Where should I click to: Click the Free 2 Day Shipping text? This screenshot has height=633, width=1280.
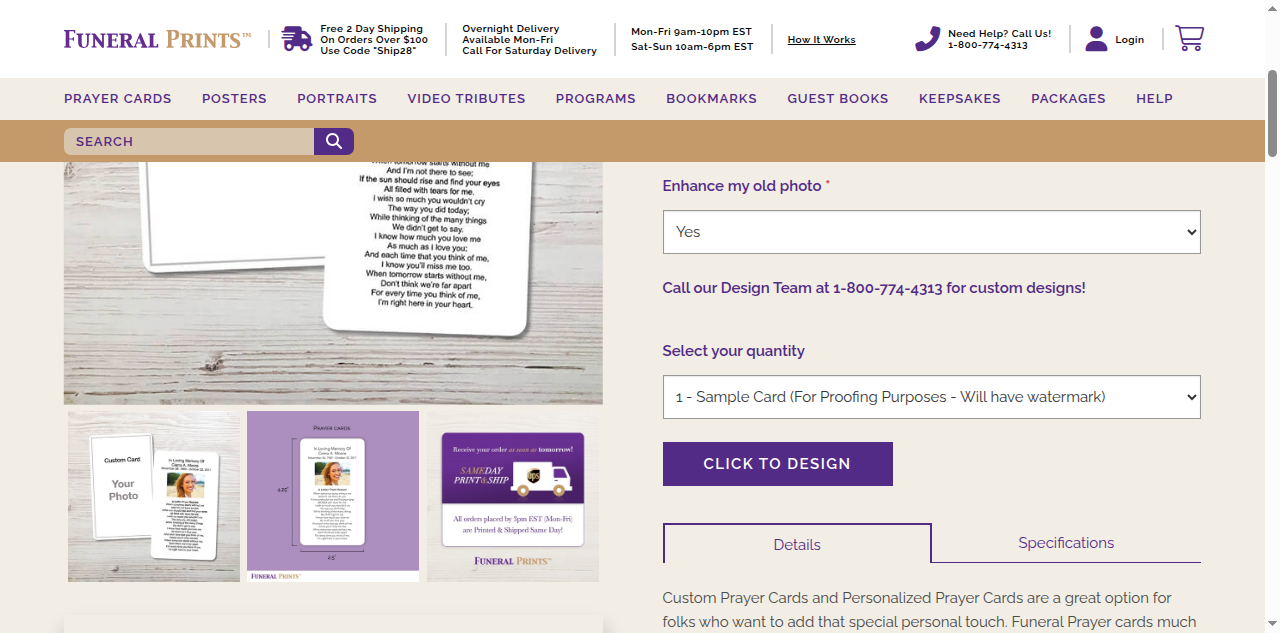click(374, 40)
